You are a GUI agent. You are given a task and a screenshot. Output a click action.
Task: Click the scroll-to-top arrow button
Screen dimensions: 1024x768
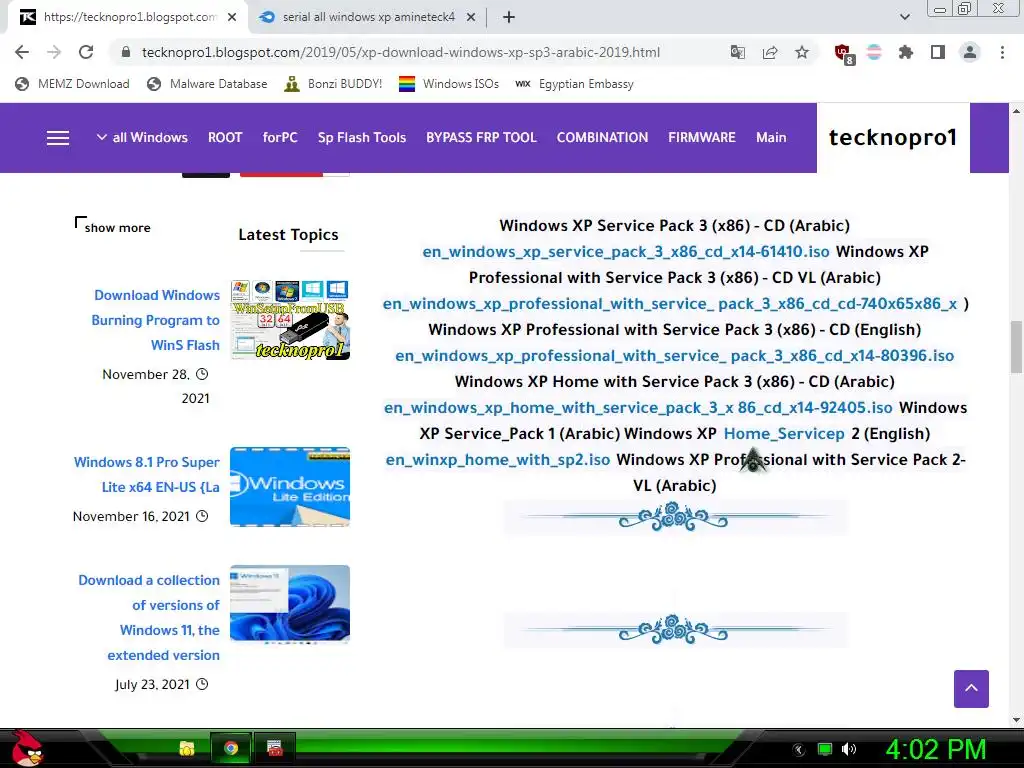pos(971,688)
